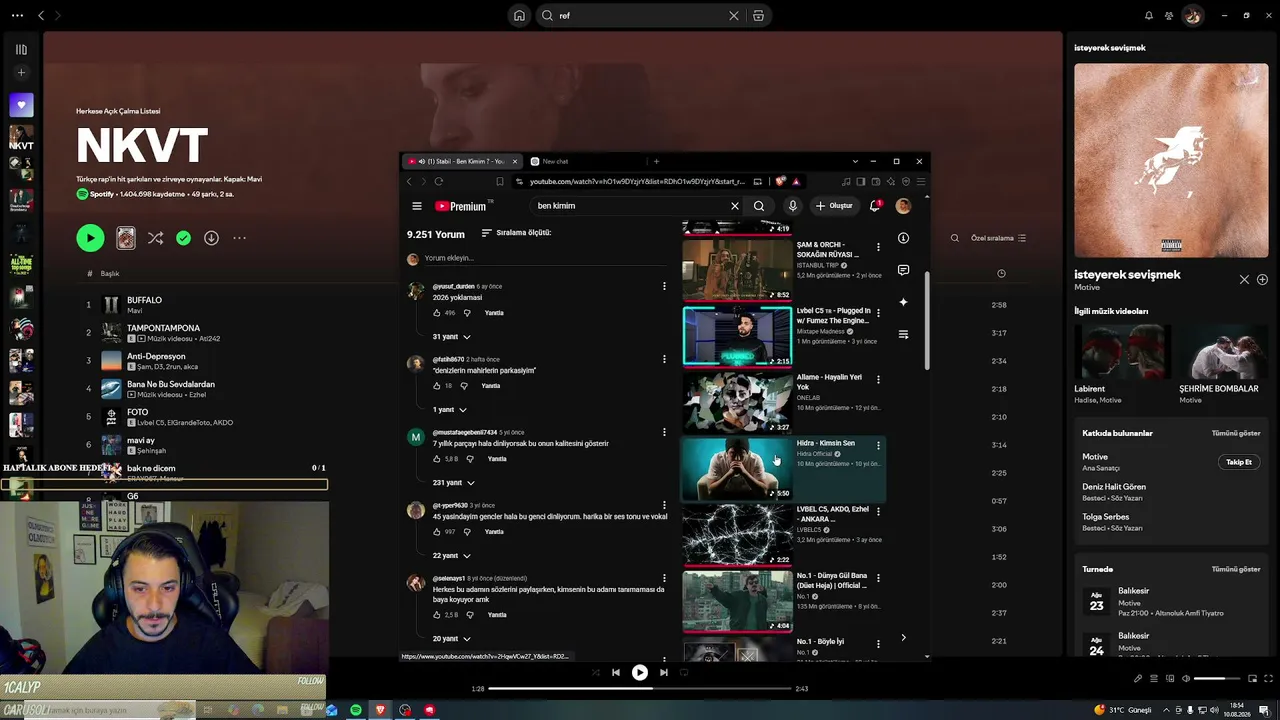This screenshot has height=720, width=1280.
Task: Toggle shuffle for the NKVT playlist
Action: (155, 238)
